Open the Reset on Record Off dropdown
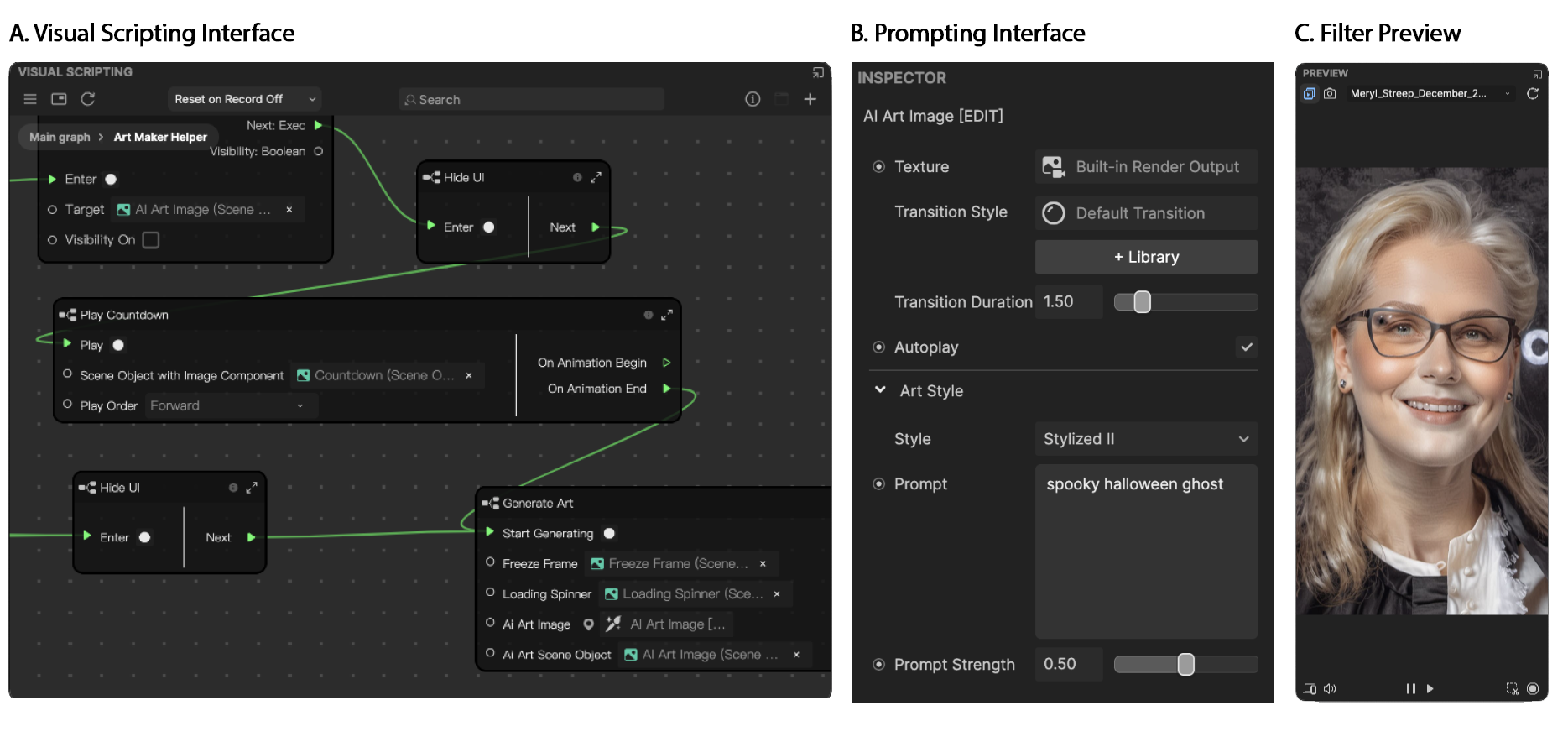 pyautogui.click(x=244, y=99)
